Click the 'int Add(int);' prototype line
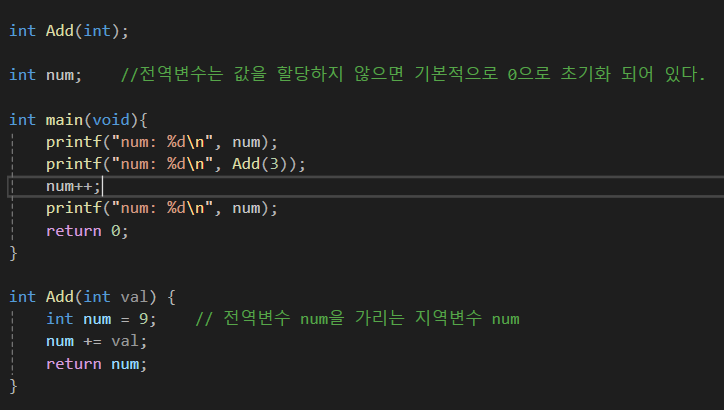The image size is (724, 410). tap(69, 31)
